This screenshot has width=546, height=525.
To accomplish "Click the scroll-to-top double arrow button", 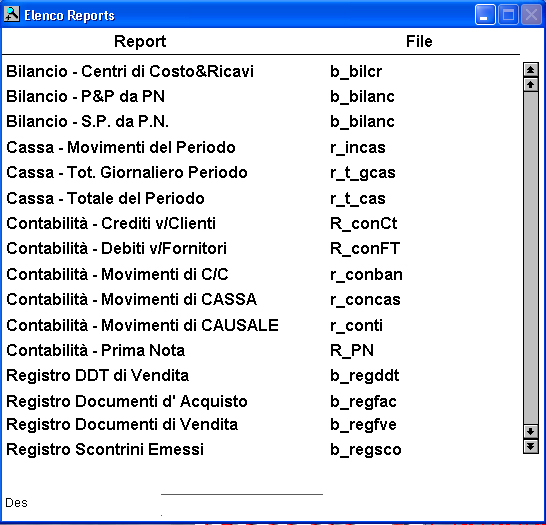I will pos(530,70).
